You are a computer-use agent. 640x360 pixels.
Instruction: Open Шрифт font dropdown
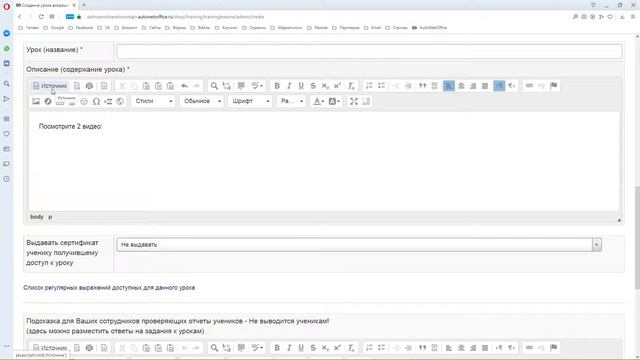(250, 101)
